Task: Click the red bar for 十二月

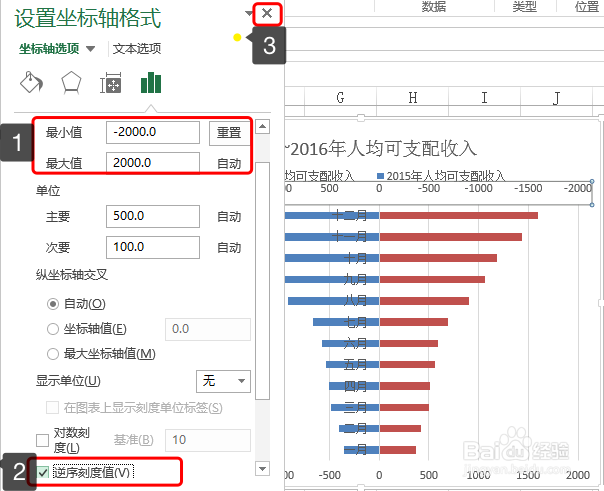Action: [x=459, y=215]
